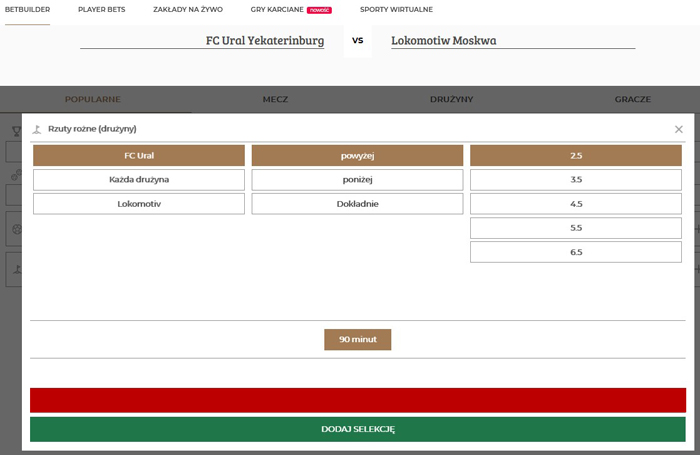Choose Lokomotiv team option
The image size is (700, 455).
tap(139, 204)
